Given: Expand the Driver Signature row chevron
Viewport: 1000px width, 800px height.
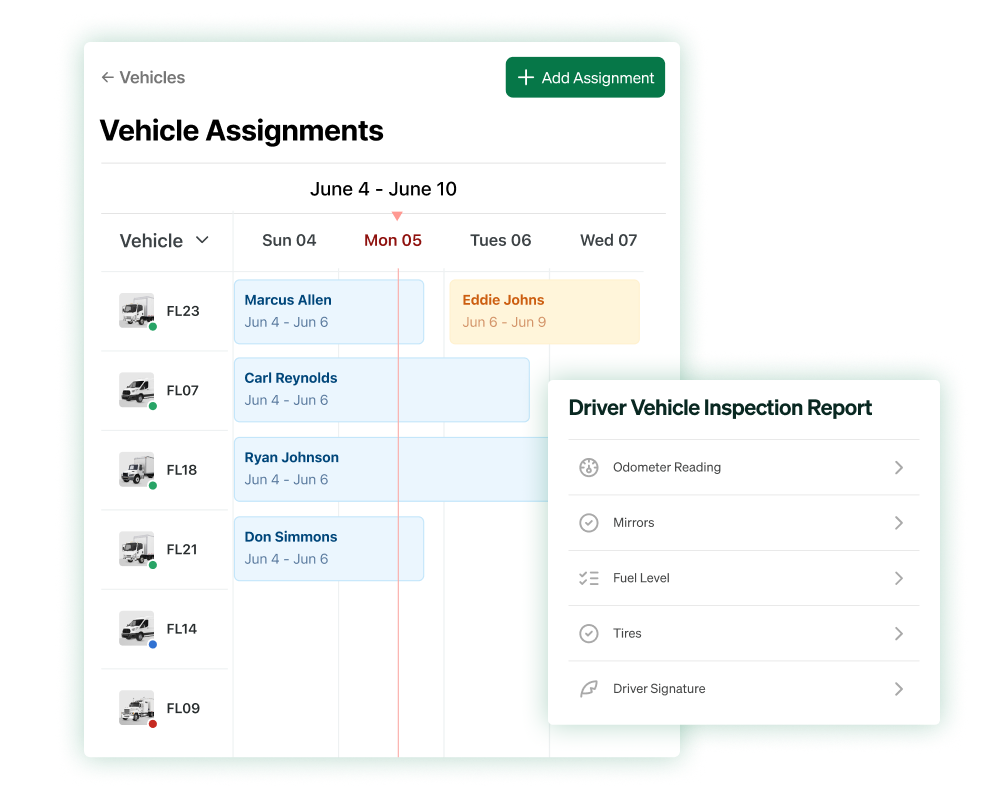Looking at the screenshot, I should pyautogui.click(x=898, y=688).
